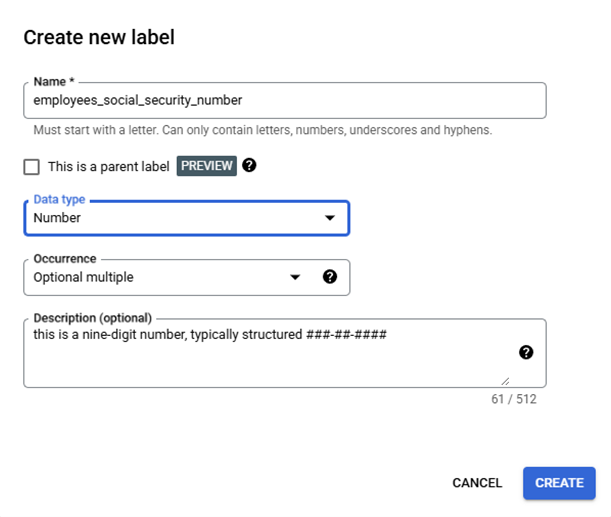Enable the parent label checkbox
This screenshot has width=611, height=517.
(x=32, y=167)
